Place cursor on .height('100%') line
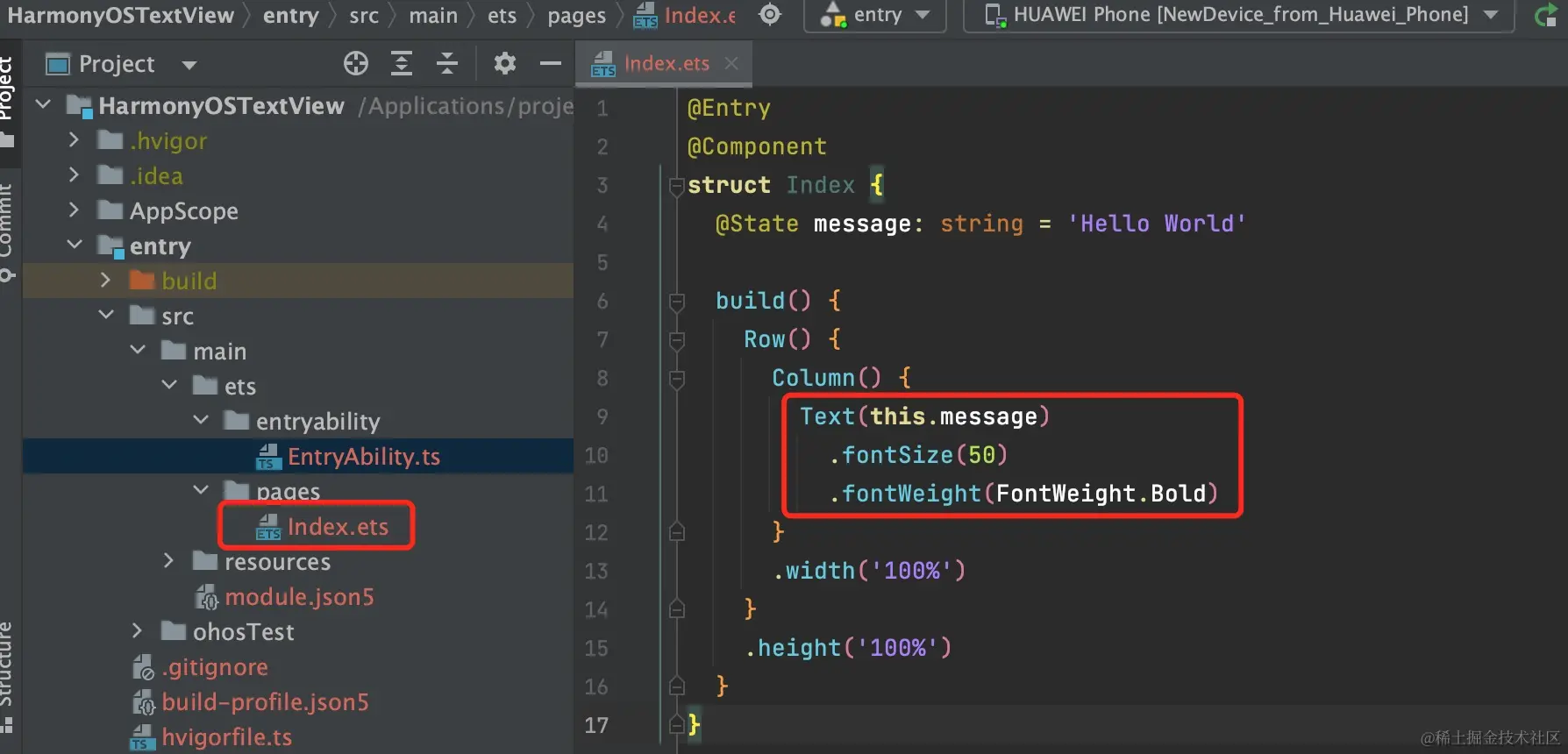Viewport: 1568px width, 754px height. (x=848, y=648)
